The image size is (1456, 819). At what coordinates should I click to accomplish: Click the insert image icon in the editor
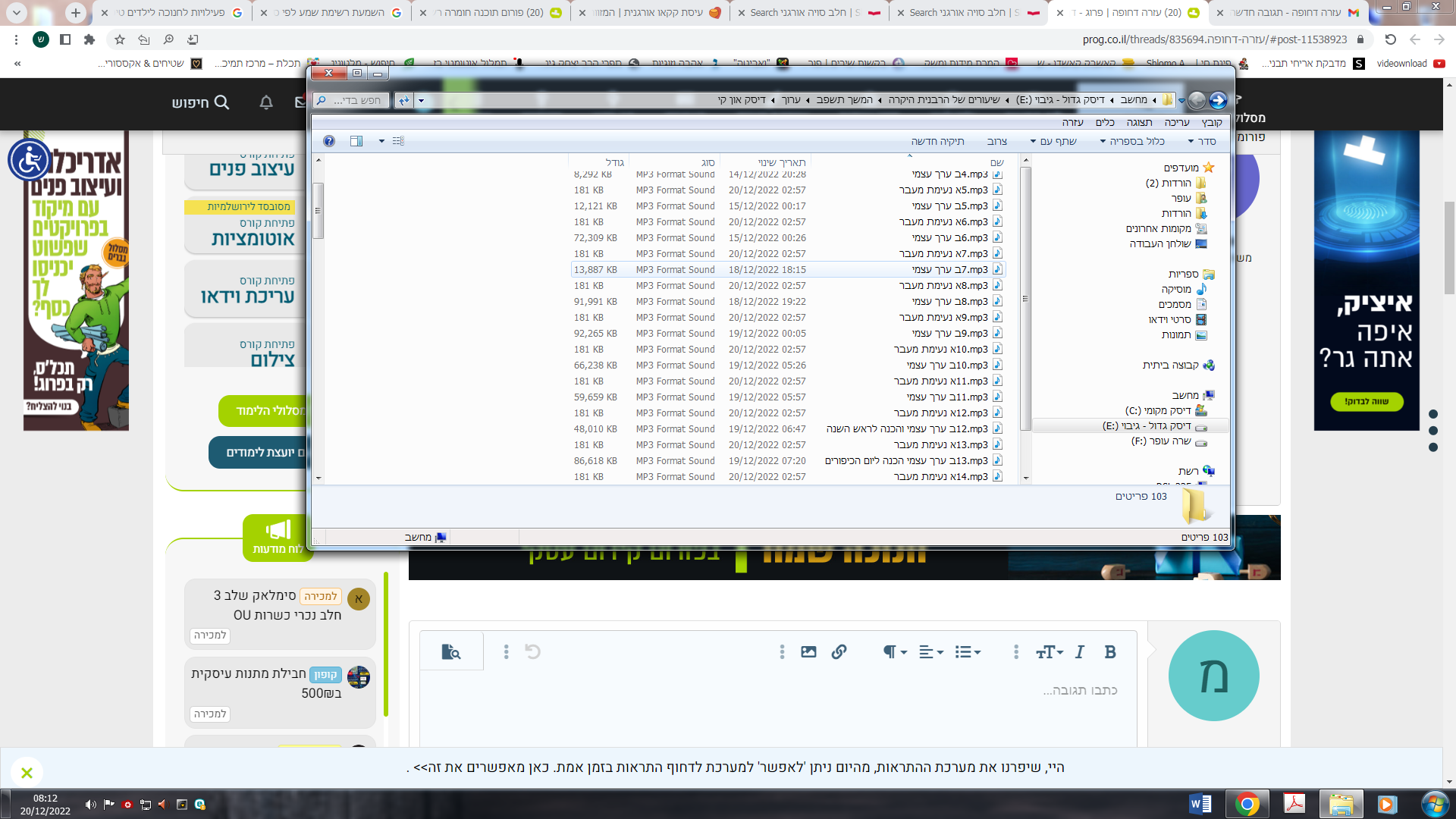808,652
